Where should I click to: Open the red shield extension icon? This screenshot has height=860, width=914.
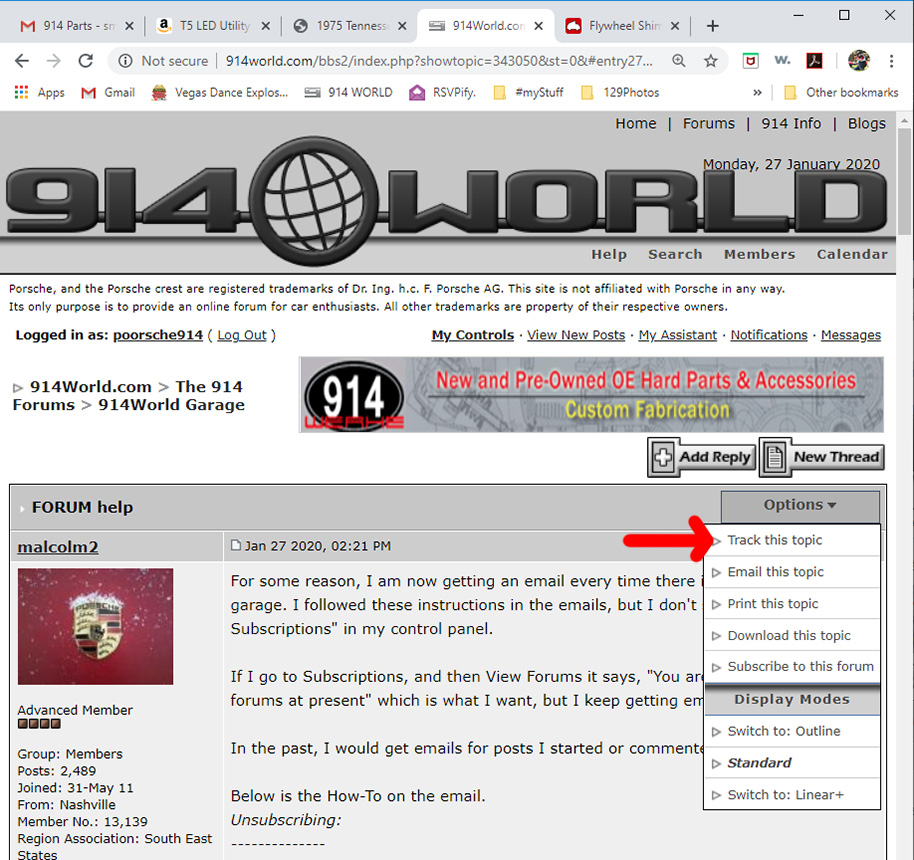point(750,60)
